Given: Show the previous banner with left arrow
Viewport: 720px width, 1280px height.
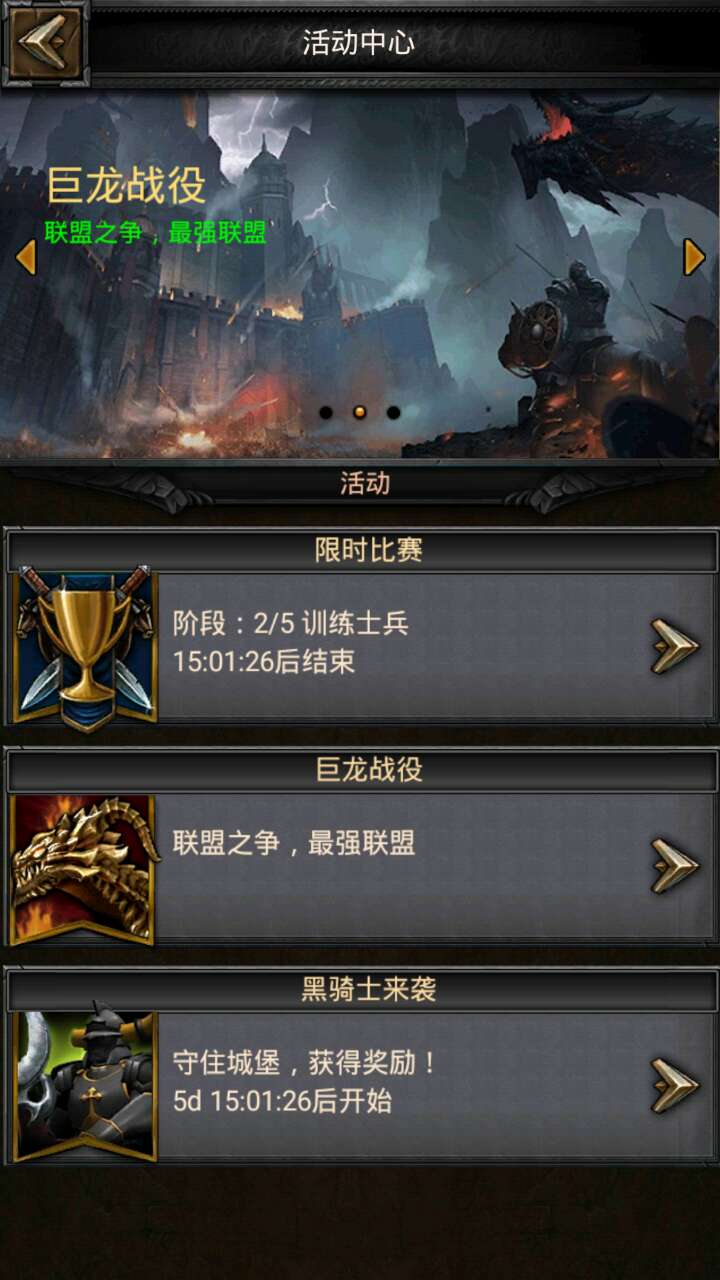Looking at the screenshot, I should tap(26, 257).
